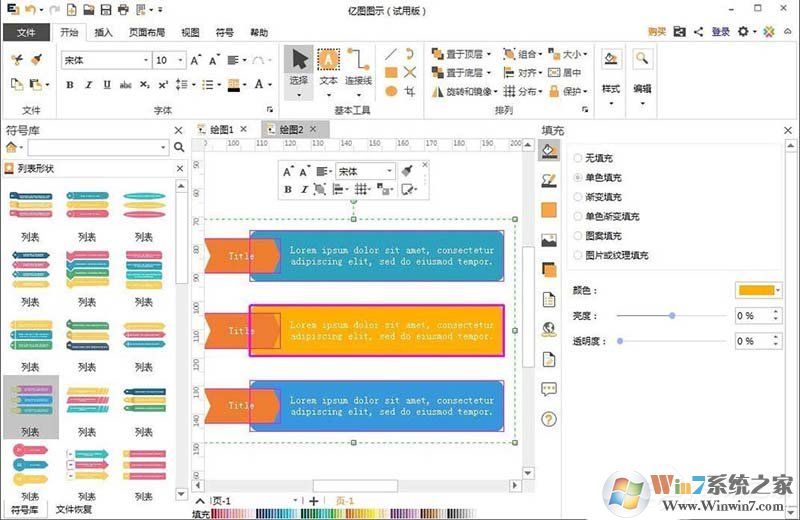Select Solid Fill (单色填充) option
The height and width of the screenshot is (520, 800).
point(578,178)
